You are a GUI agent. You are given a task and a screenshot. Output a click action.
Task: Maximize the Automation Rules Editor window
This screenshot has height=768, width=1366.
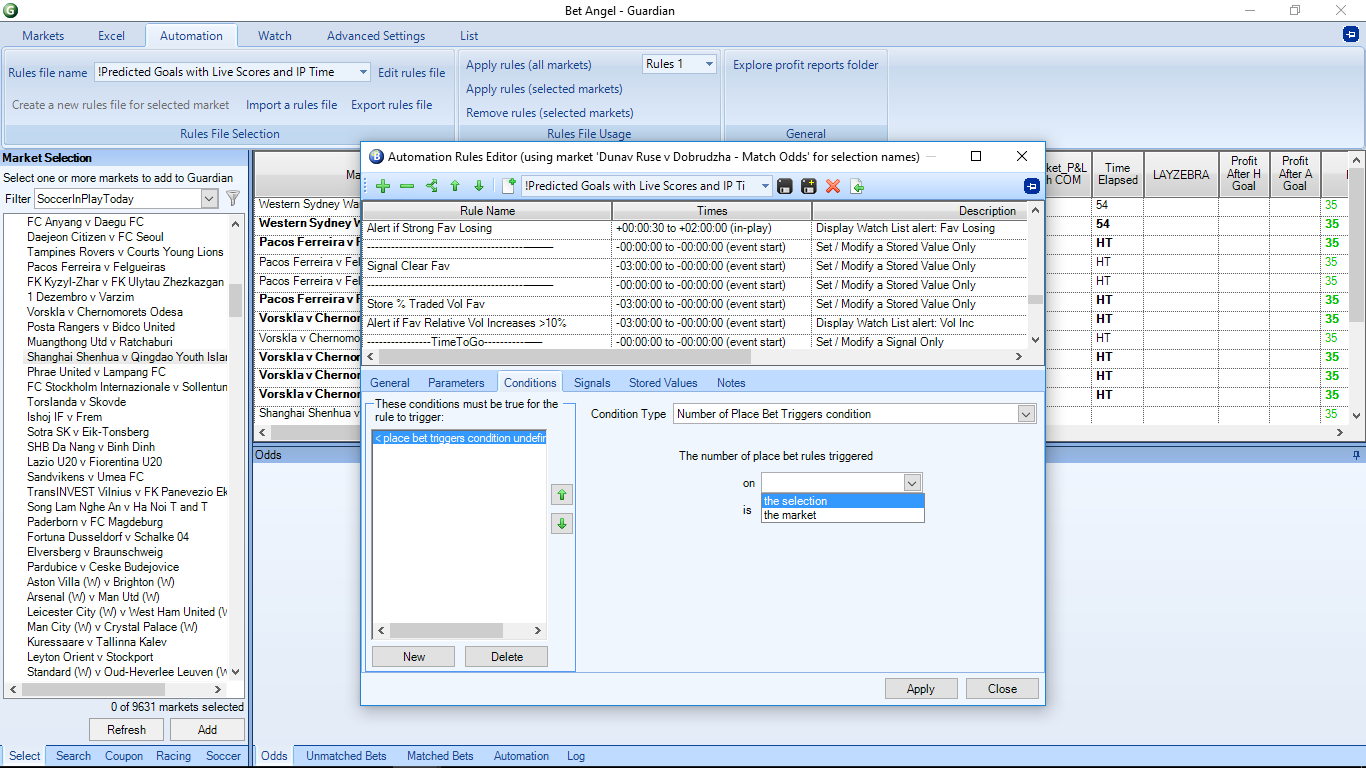point(976,156)
